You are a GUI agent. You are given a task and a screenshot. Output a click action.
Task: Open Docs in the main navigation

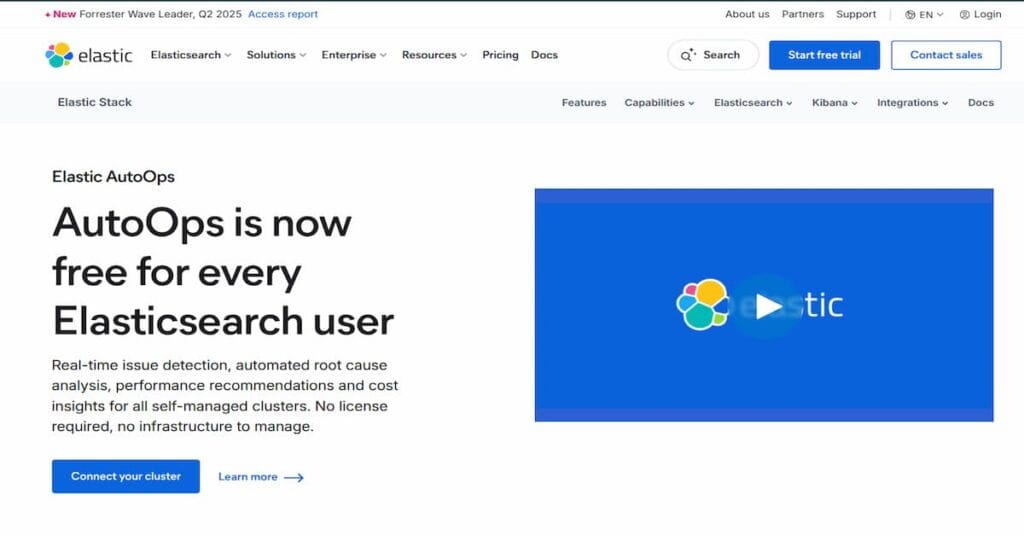click(x=544, y=55)
